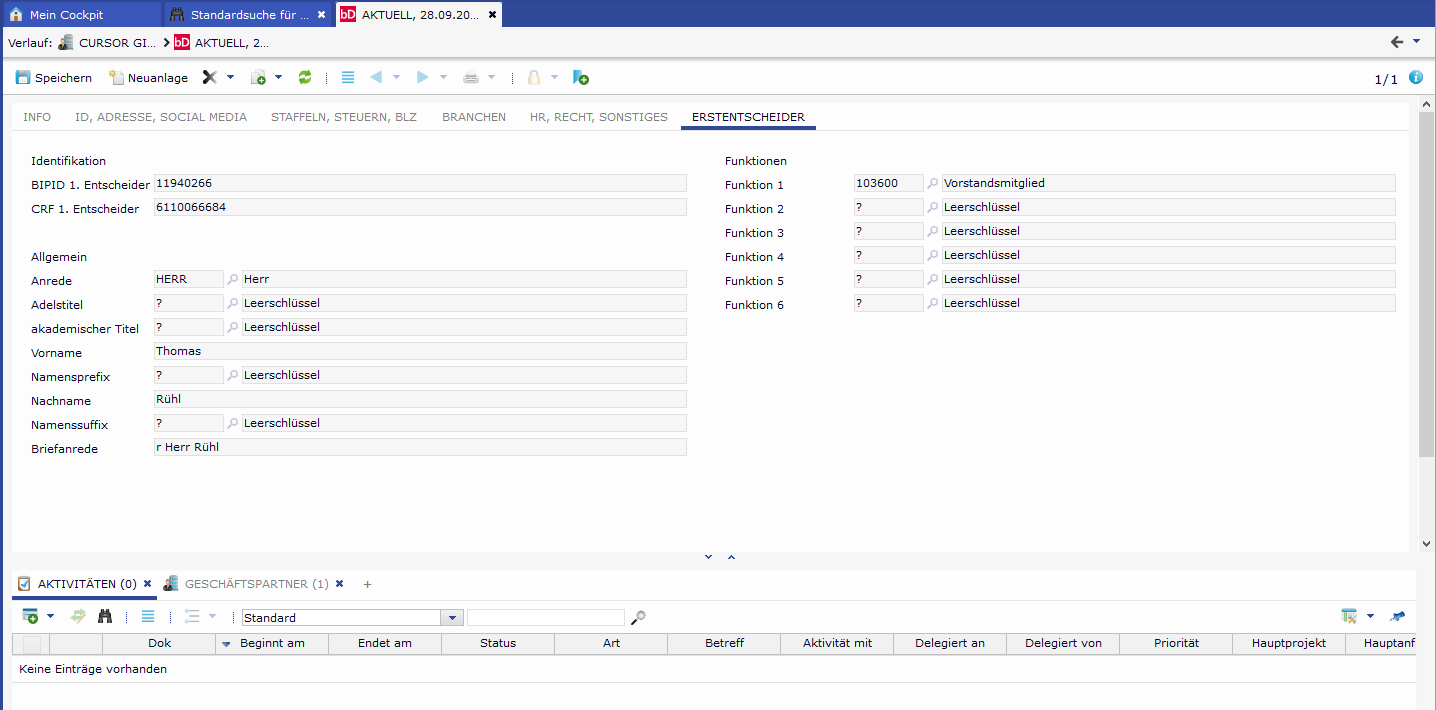The image size is (1436, 710).
Task: Switch to the BRANCHEN tab
Action: click(474, 117)
